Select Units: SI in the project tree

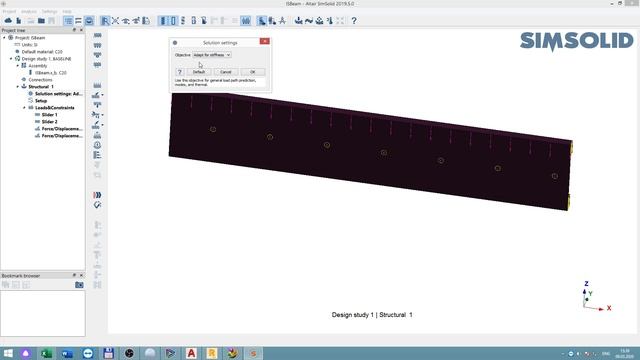29,45
